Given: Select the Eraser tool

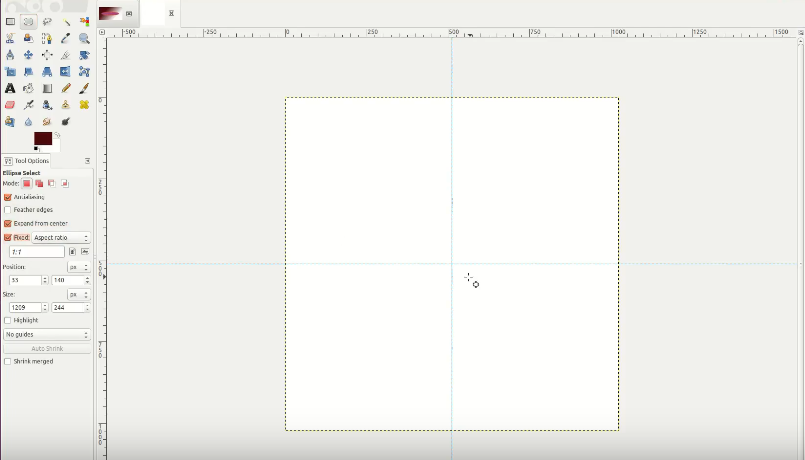Looking at the screenshot, I should point(10,105).
